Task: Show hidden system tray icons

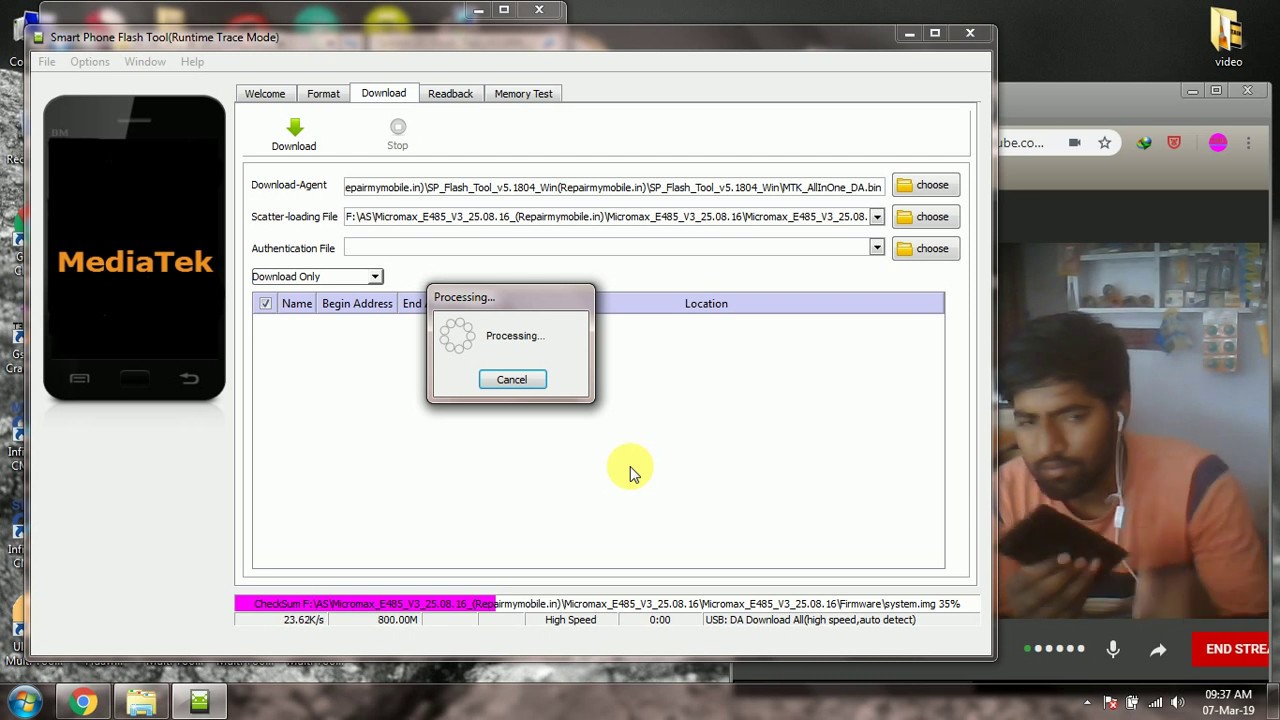Action: (1087, 703)
